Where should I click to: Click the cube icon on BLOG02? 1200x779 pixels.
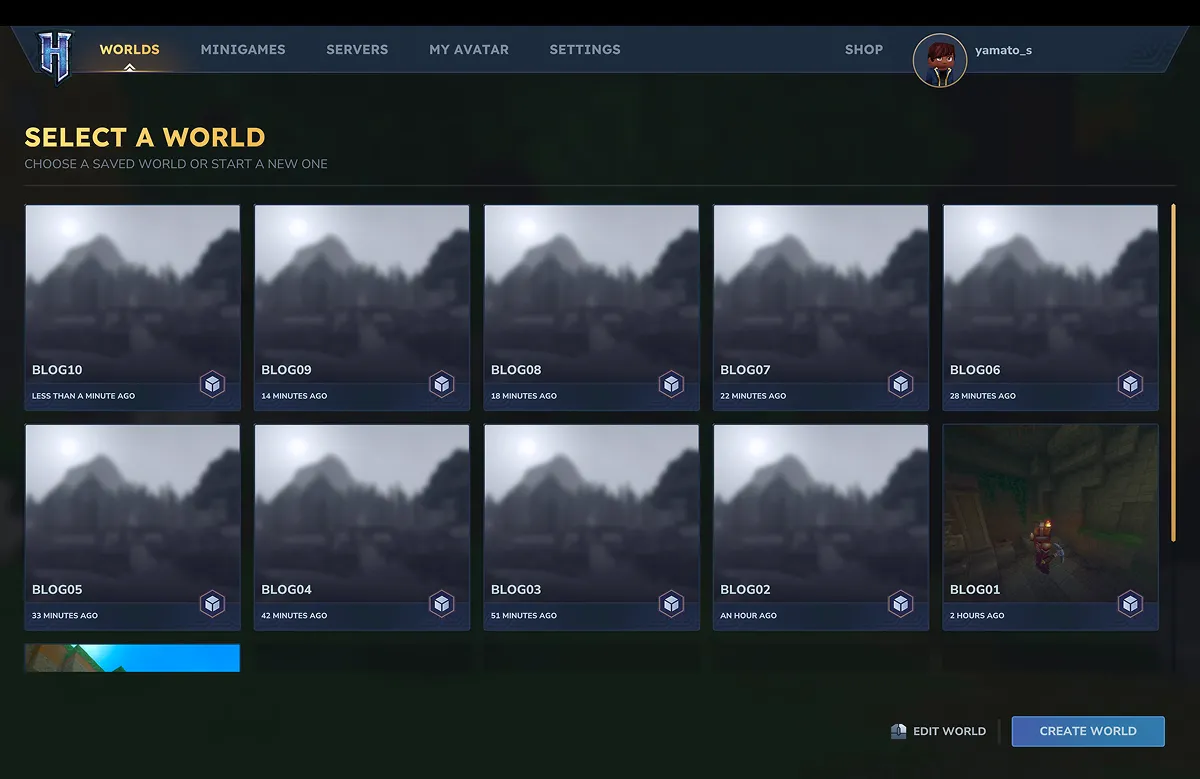point(901,604)
